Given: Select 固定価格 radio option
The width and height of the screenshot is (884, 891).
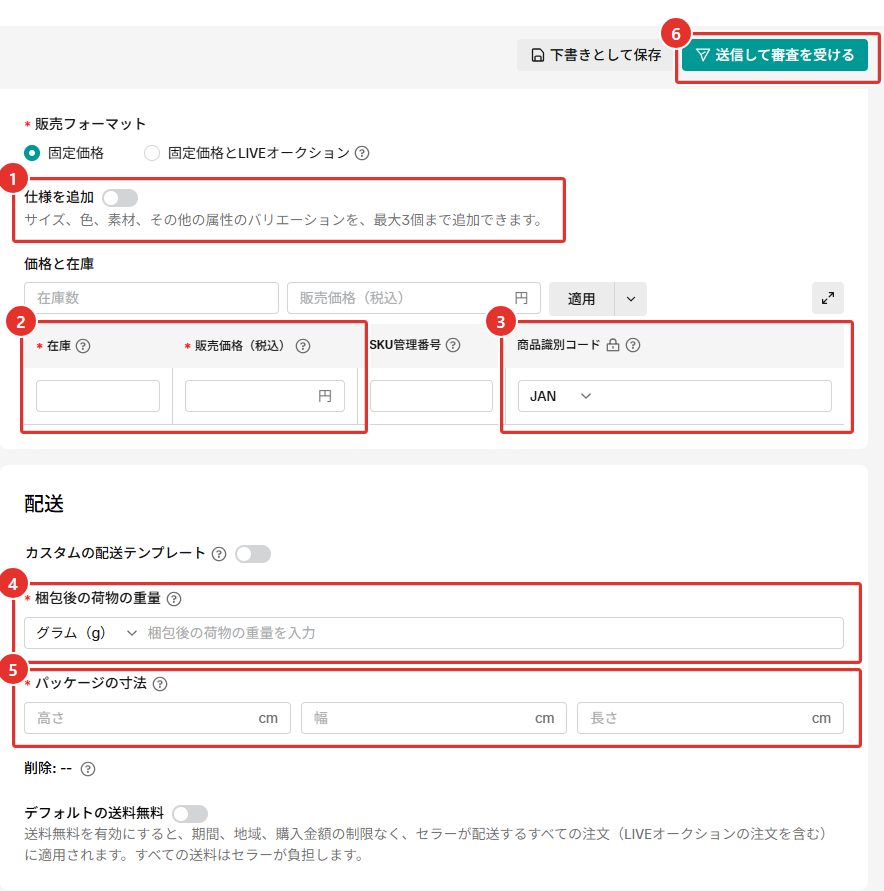Looking at the screenshot, I should pos(32,153).
